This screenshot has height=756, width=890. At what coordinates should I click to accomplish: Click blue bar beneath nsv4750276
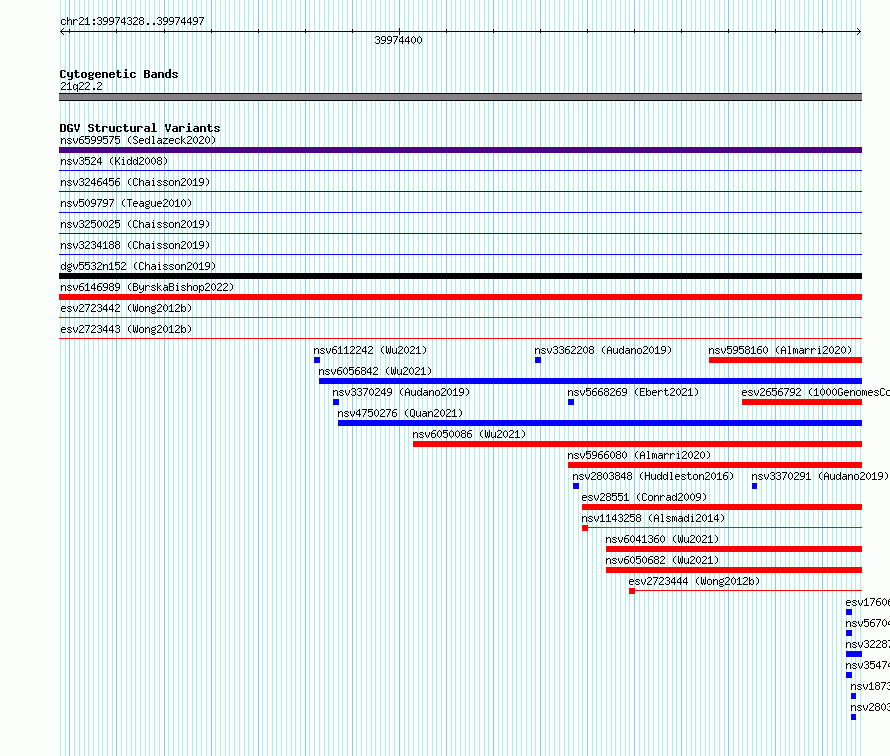coord(600,423)
